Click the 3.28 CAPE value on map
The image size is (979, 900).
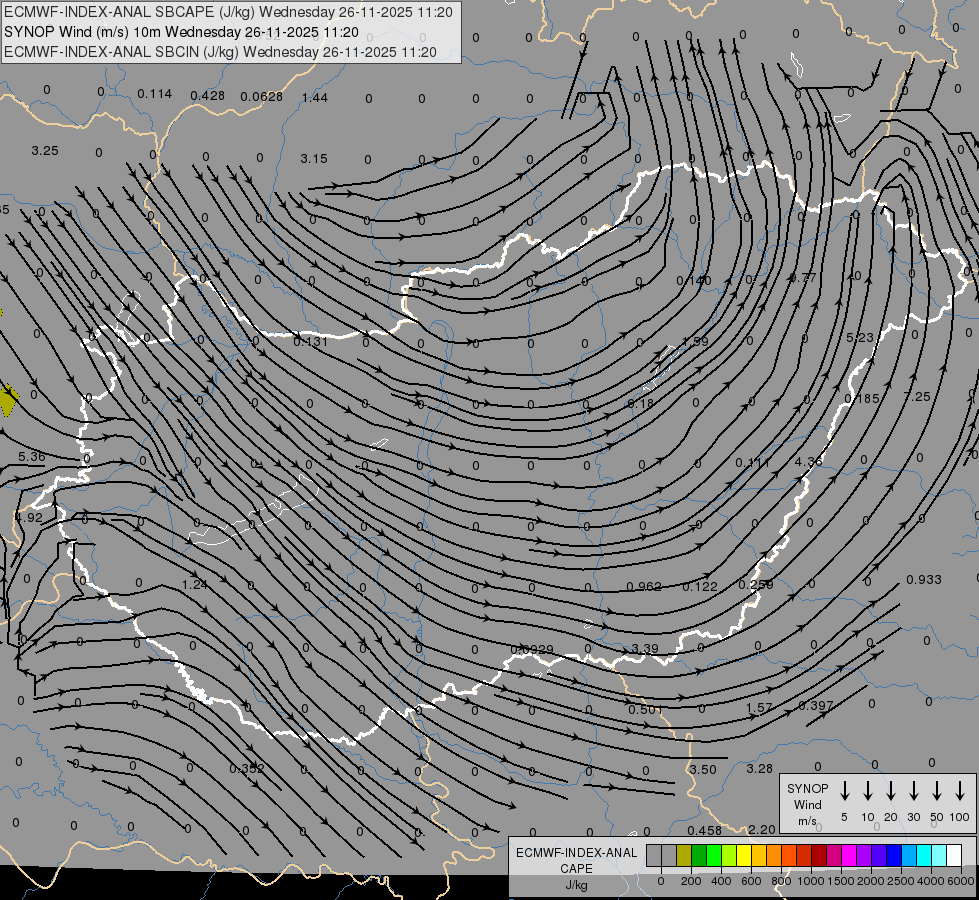[759, 769]
